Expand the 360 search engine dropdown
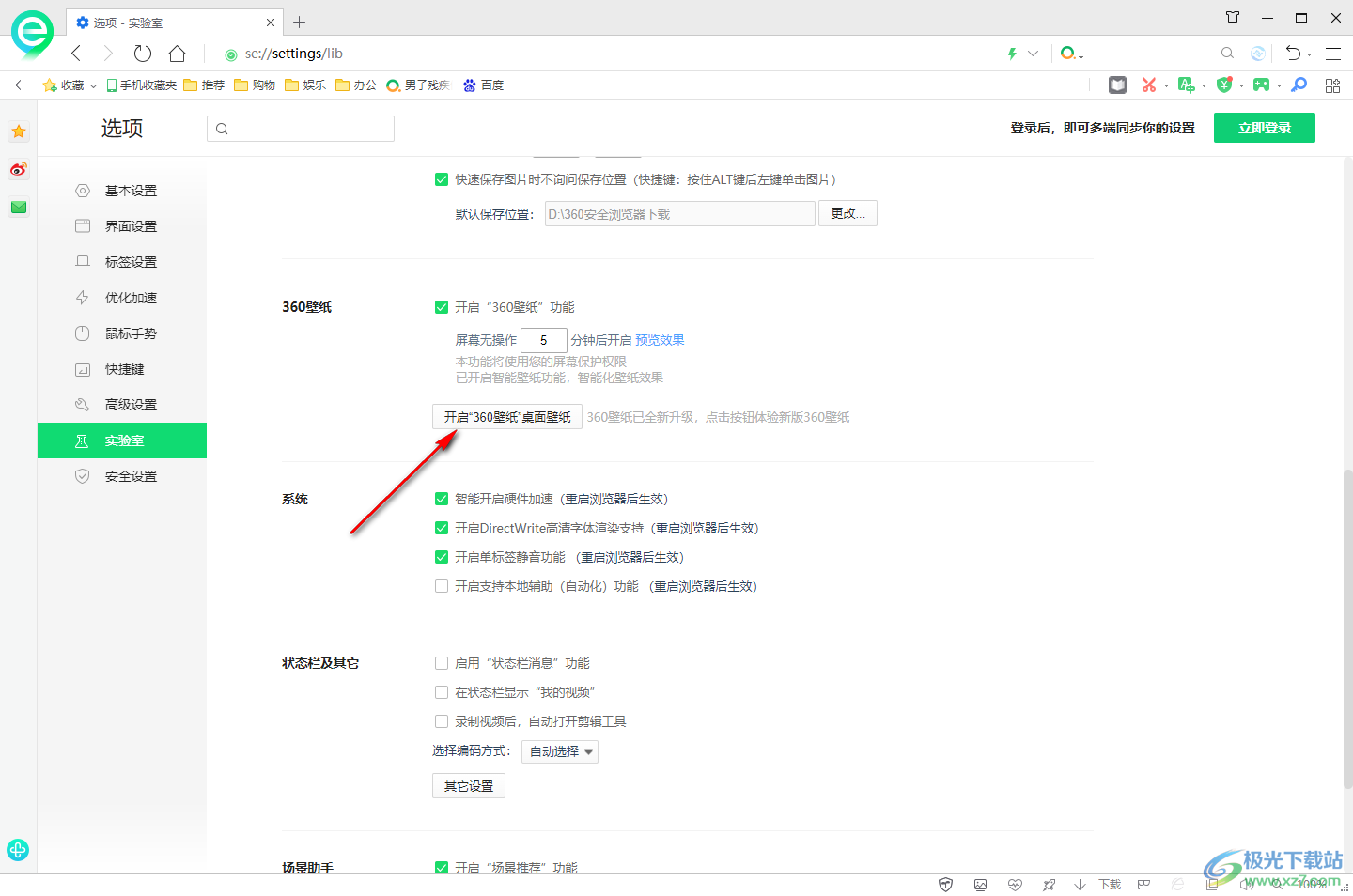 coord(1081,57)
